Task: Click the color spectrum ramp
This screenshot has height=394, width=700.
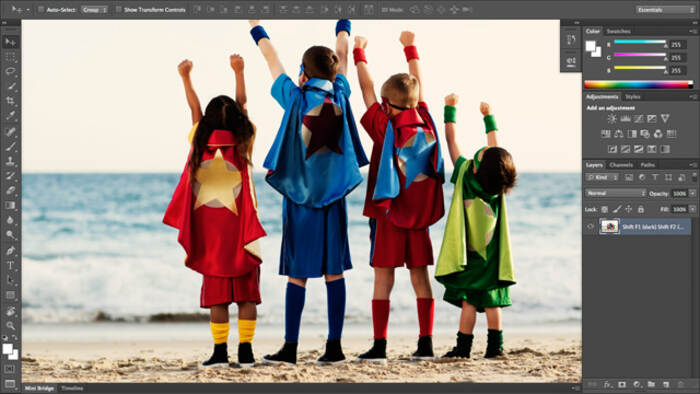Action: click(639, 84)
